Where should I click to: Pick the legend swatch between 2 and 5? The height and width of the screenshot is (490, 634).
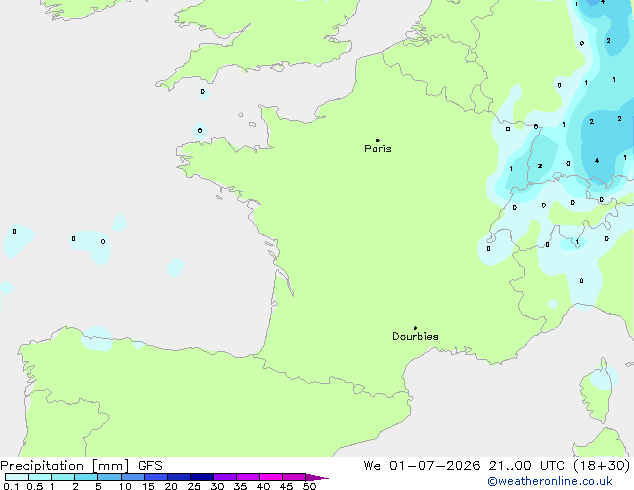click(86, 477)
